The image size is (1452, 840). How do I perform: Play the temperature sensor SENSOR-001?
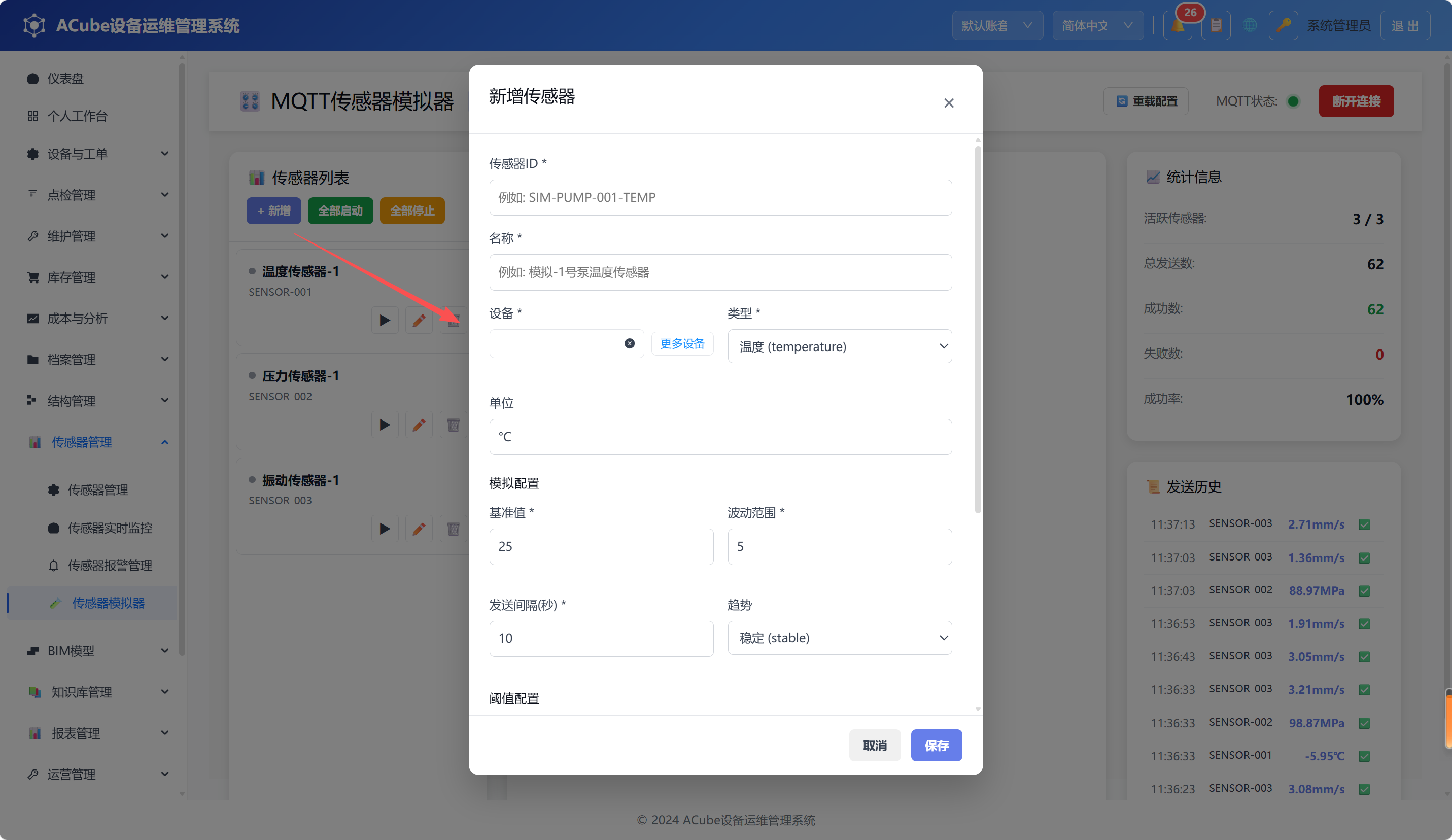[x=385, y=321]
